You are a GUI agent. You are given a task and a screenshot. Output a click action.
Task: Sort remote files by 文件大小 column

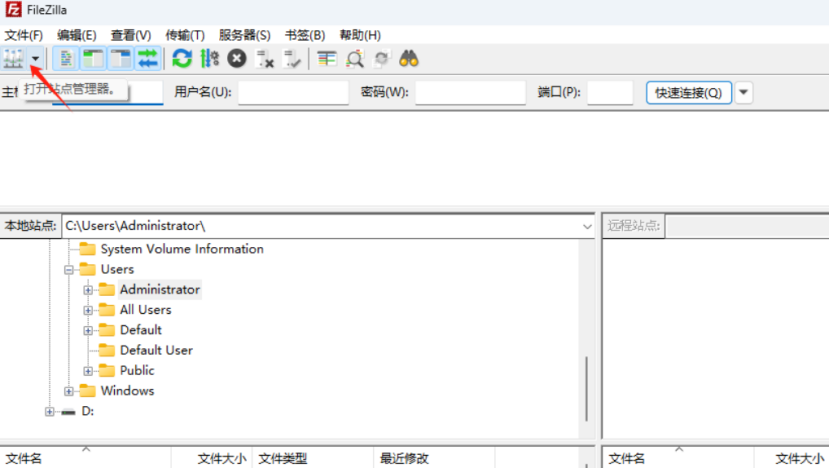click(791, 458)
